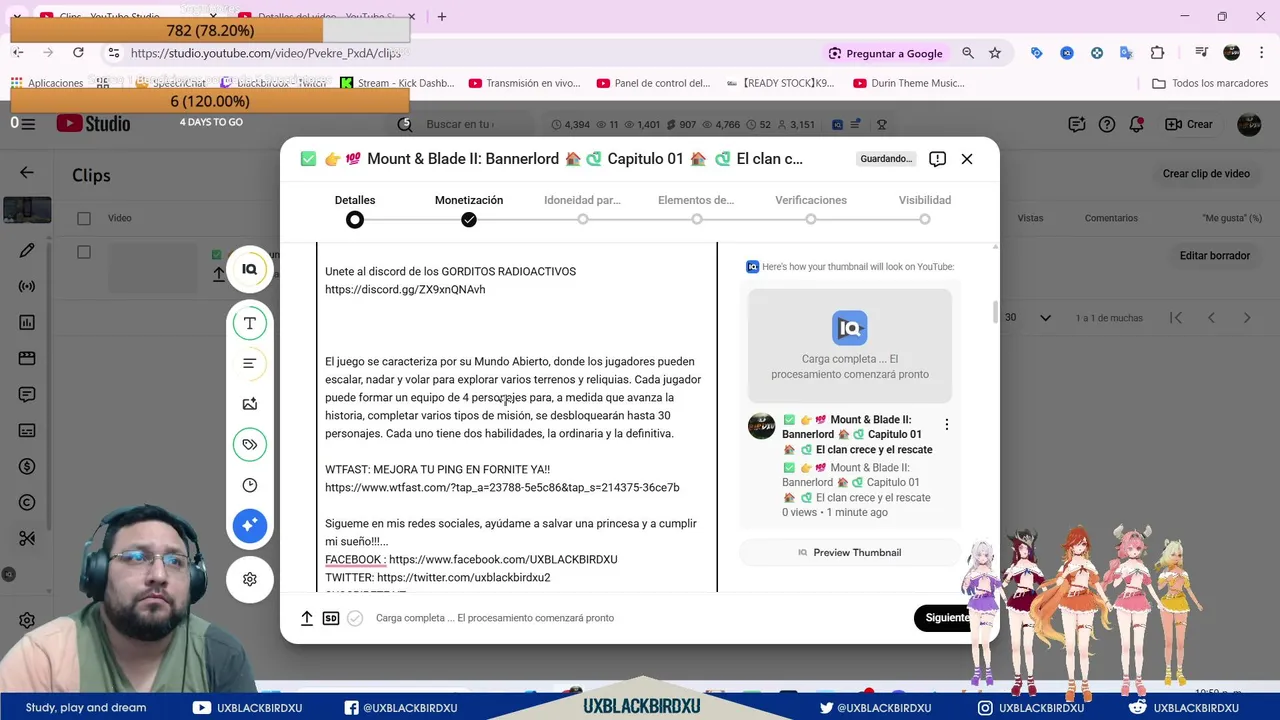Click the blue vidIQ AI sparkle button
The height and width of the screenshot is (720, 1280).
250,525
